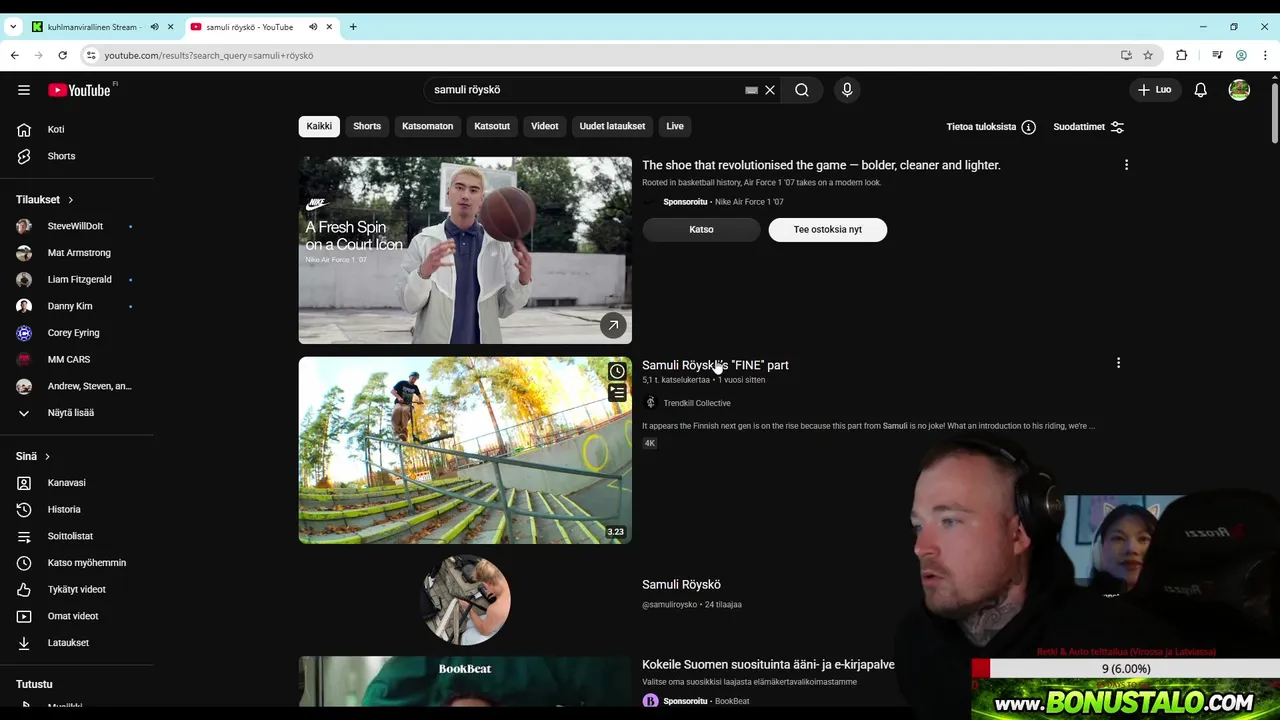Click Tee ostoksia nyt button
1280x720 pixels.
click(x=827, y=229)
